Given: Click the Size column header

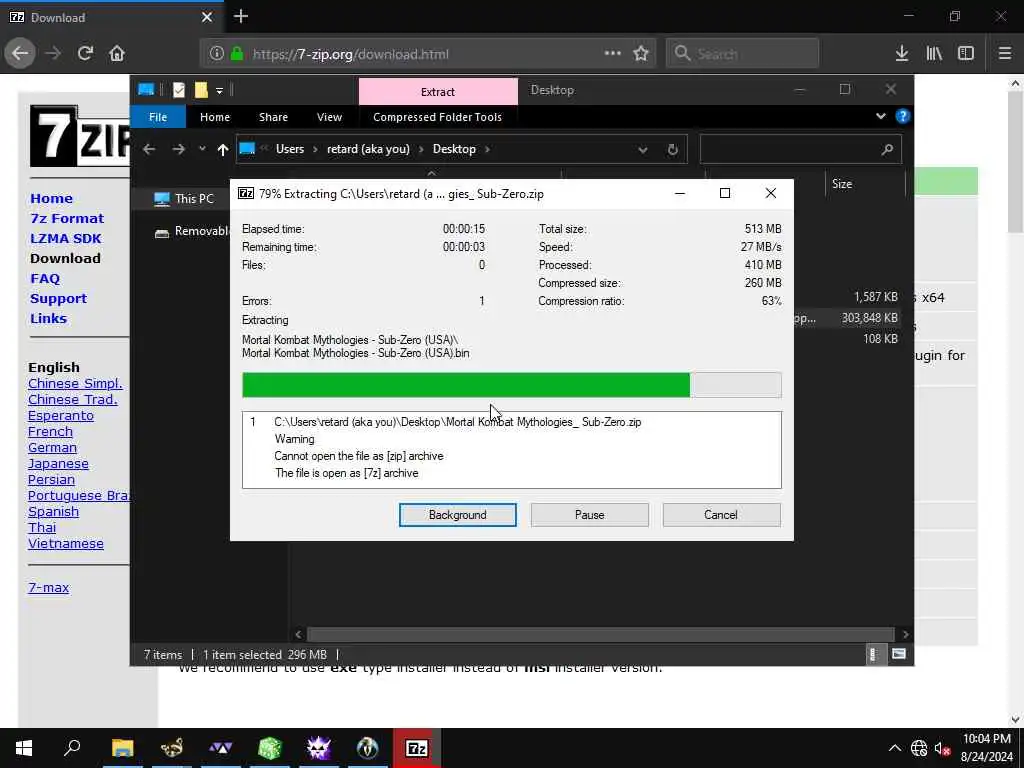Looking at the screenshot, I should [x=842, y=184].
